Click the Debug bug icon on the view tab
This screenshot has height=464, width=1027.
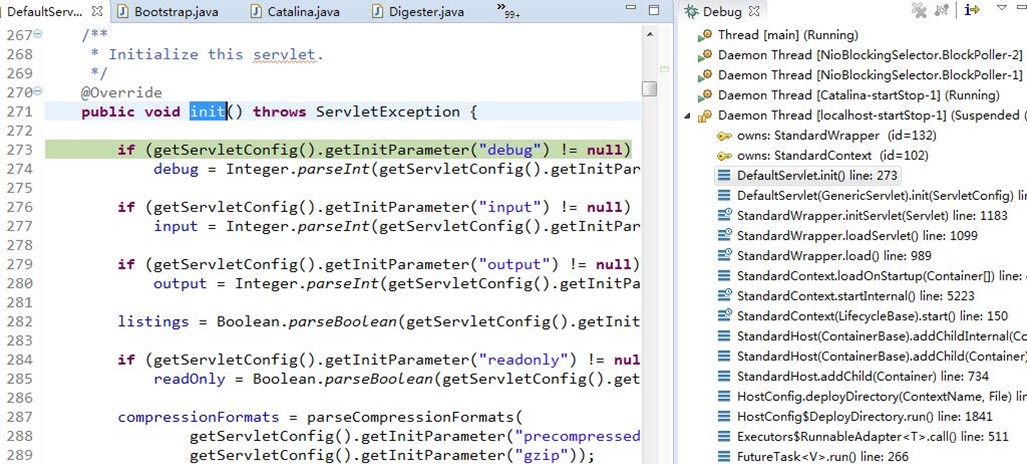click(691, 11)
